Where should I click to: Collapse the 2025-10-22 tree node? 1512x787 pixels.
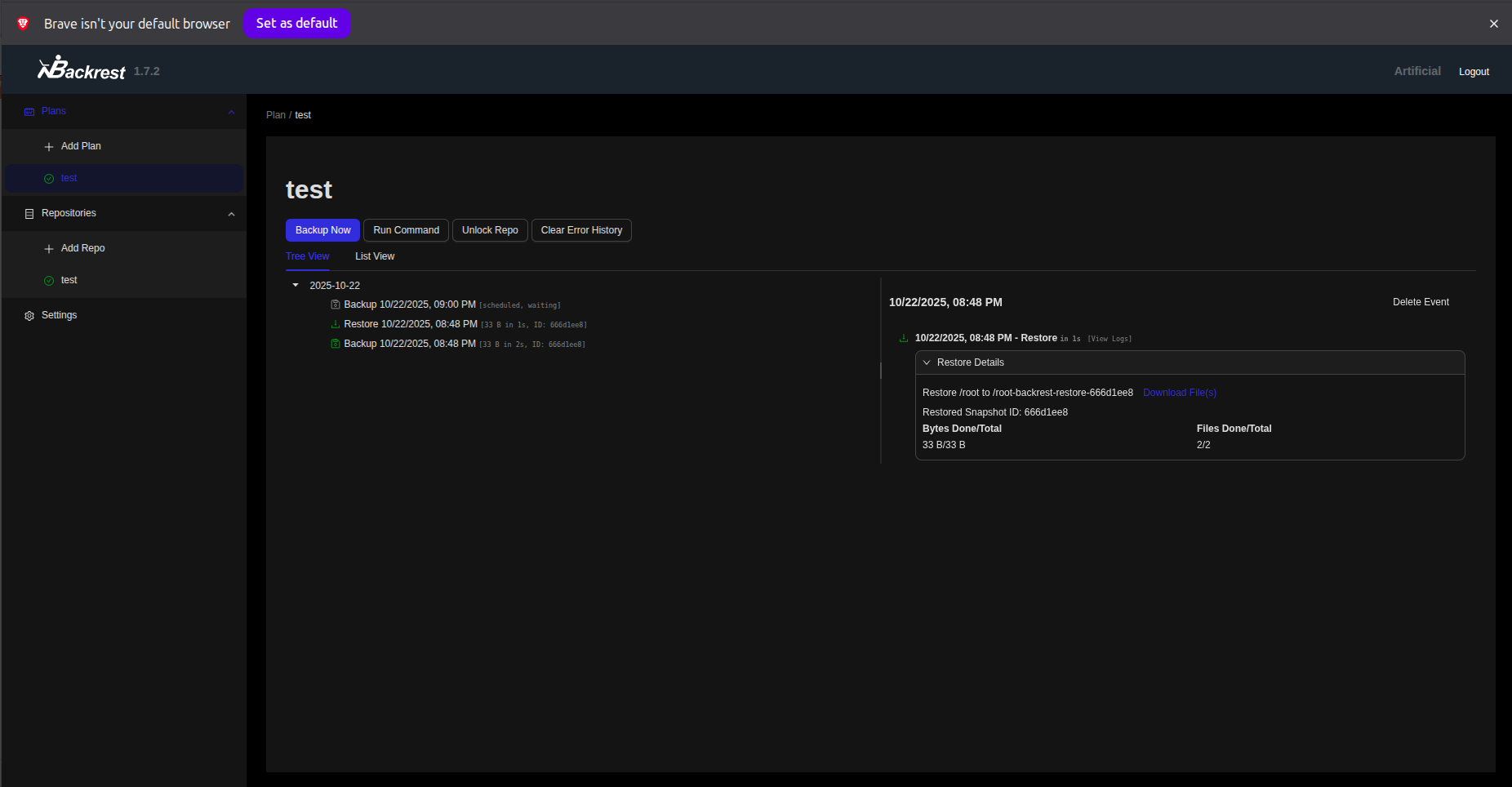coord(296,286)
